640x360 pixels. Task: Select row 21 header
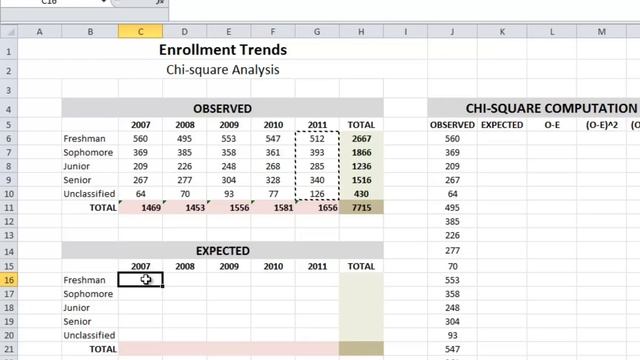tap(9, 349)
